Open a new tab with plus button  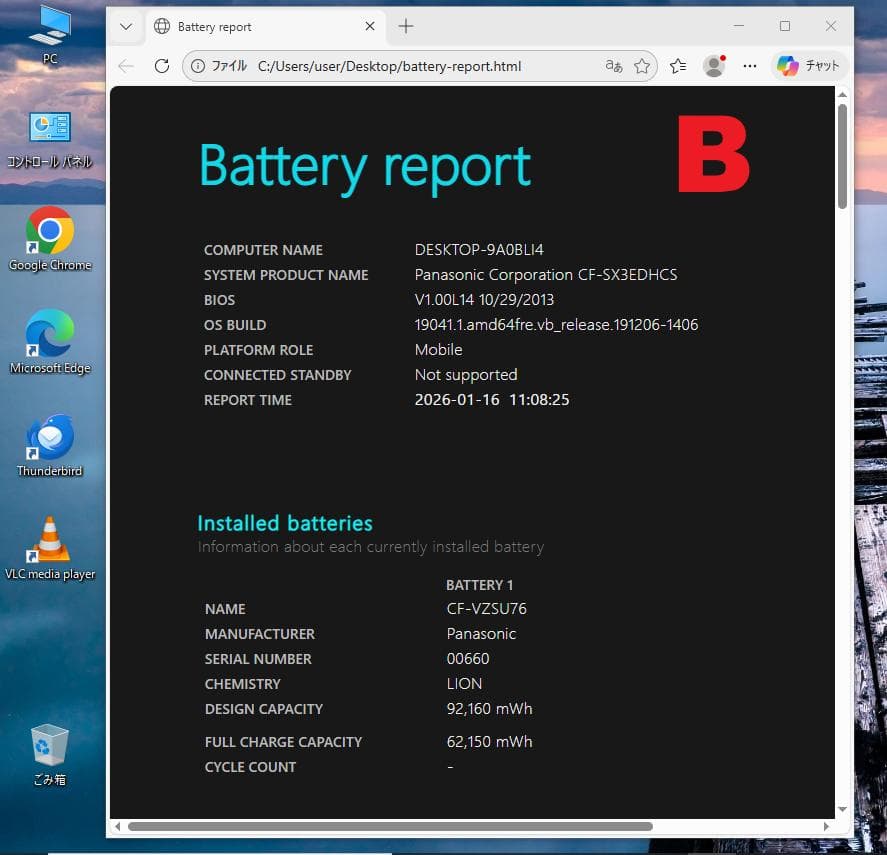coord(405,27)
